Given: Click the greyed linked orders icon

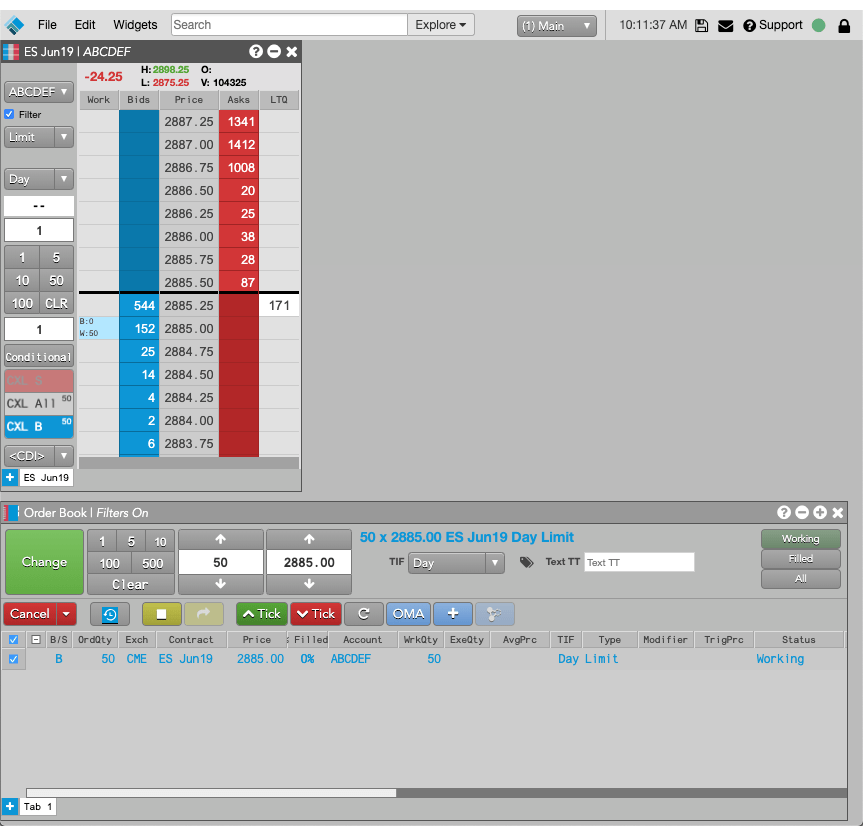Looking at the screenshot, I should point(494,614).
